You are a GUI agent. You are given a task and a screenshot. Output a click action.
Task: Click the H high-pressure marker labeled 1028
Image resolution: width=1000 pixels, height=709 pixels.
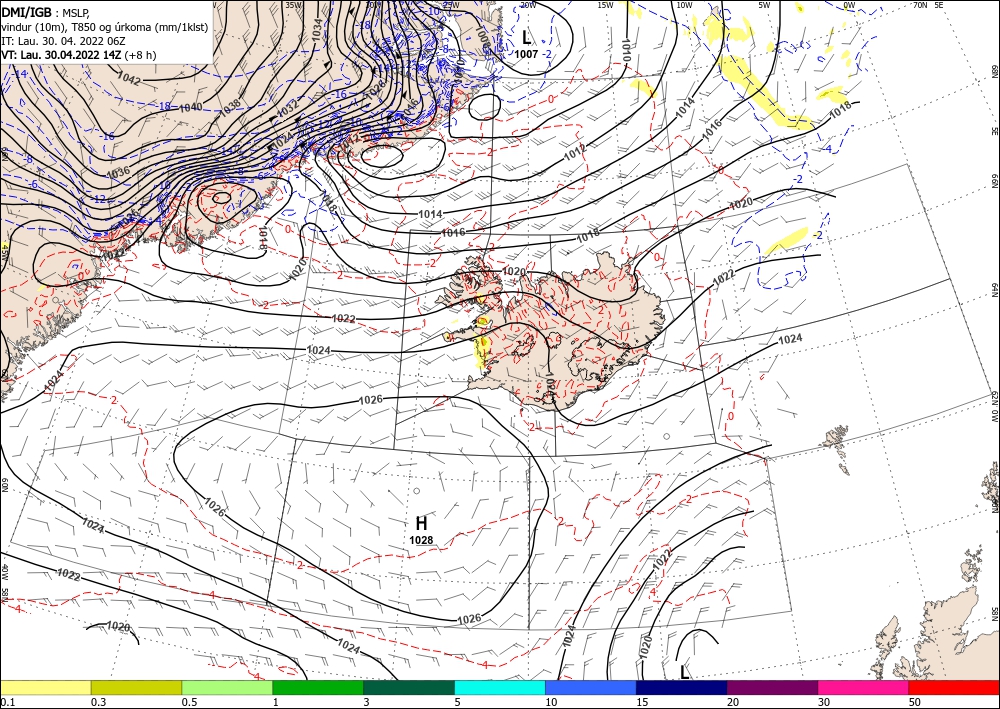421,523
